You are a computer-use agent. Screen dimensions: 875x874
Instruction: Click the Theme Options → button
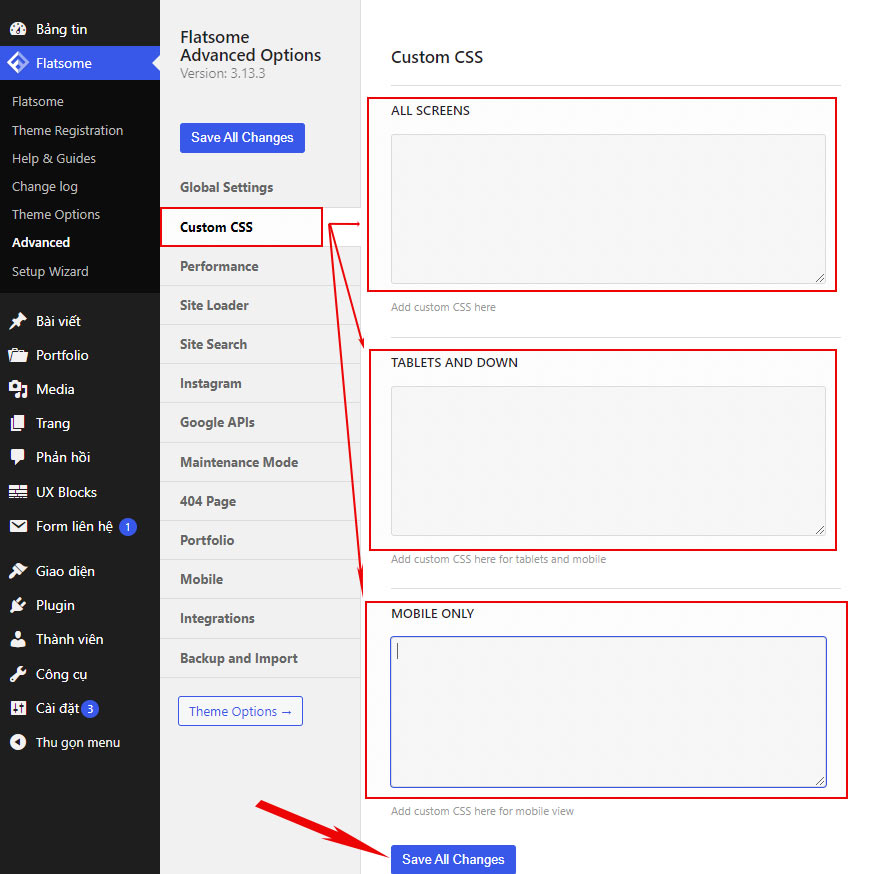[x=240, y=711]
